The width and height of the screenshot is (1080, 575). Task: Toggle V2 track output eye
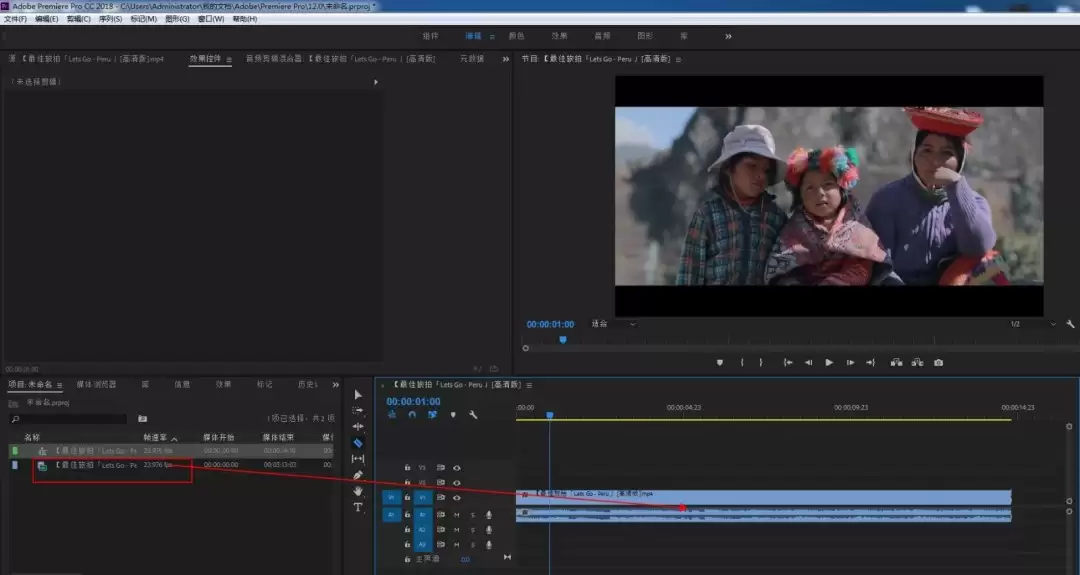456,482
